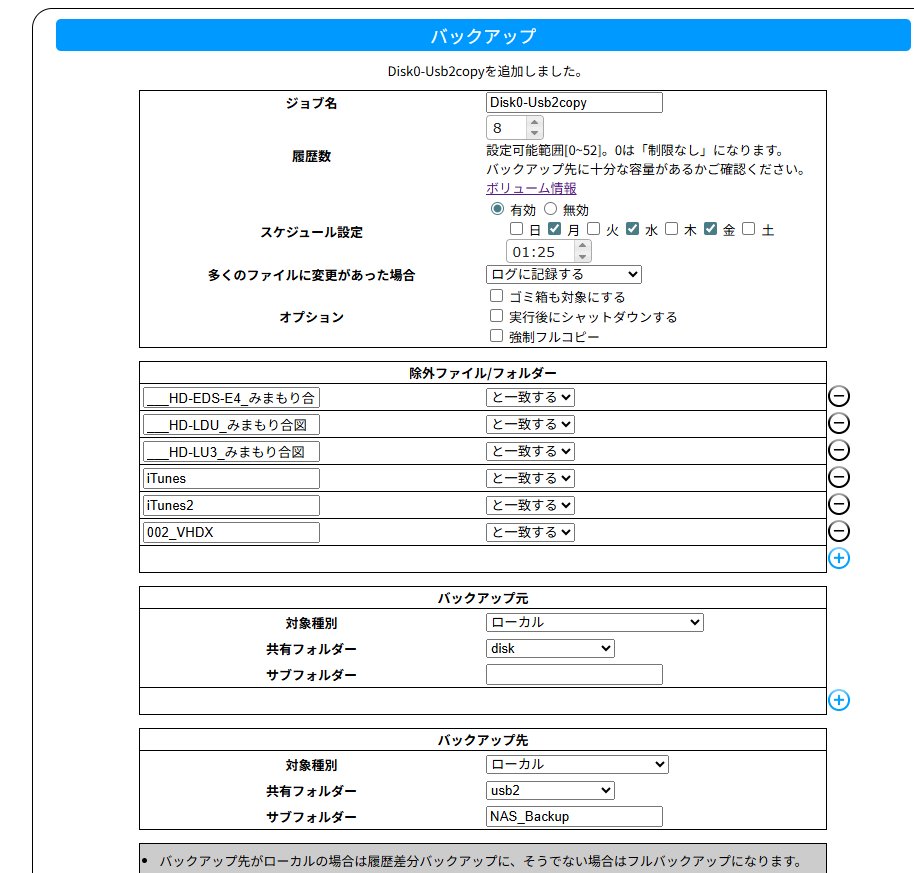Remove the HD-EDS-E4 exclusion row
Viewport: 914px width, 873px height.
coord(839,397)
